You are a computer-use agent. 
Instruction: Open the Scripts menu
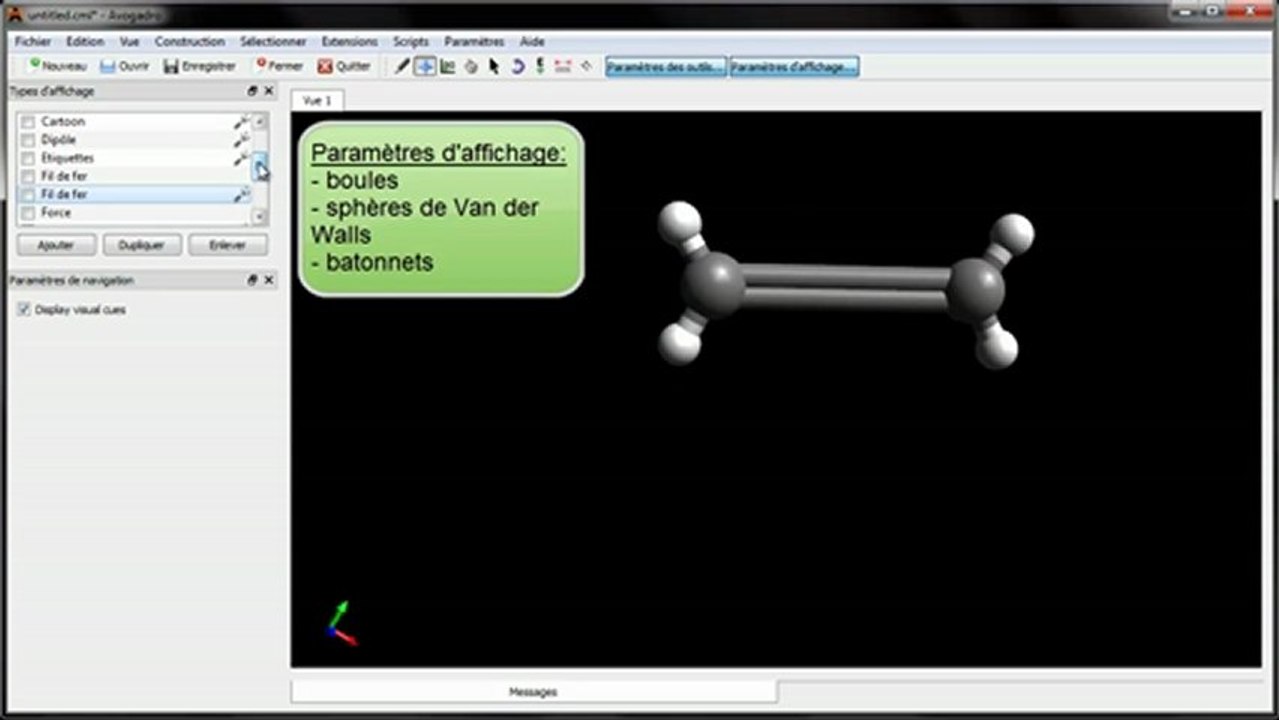tap(411, 42)
